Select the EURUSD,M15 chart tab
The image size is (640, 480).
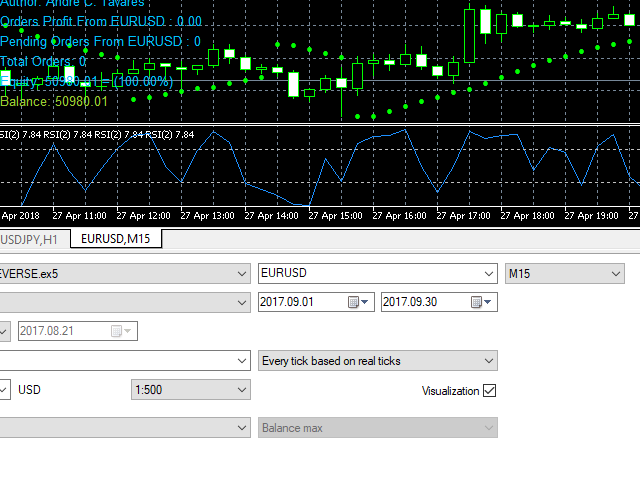(118, 239)
